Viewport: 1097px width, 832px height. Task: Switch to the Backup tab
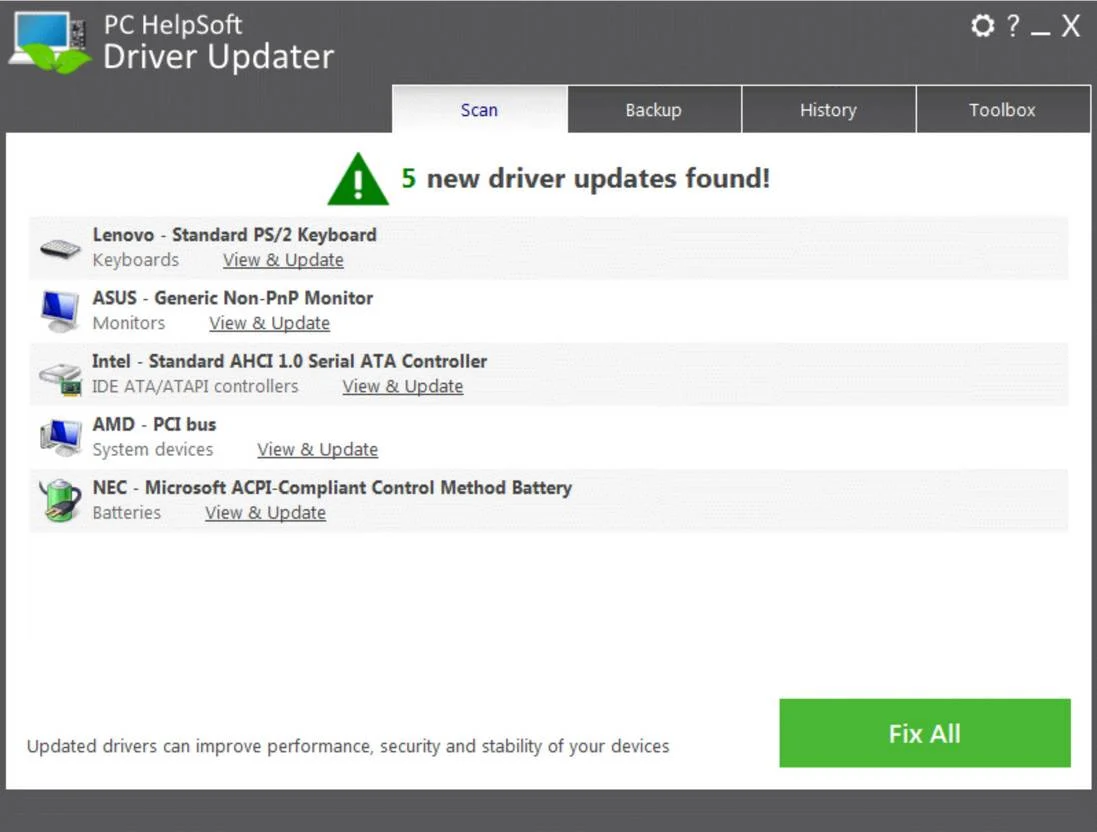[x=654, y=109]
